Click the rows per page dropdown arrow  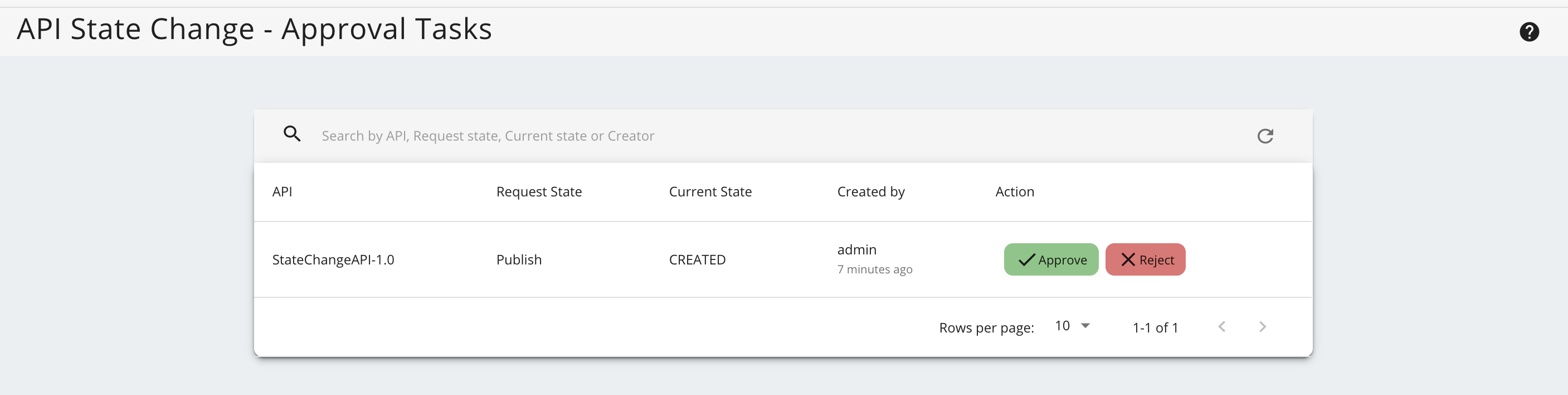pos(1085,326)
